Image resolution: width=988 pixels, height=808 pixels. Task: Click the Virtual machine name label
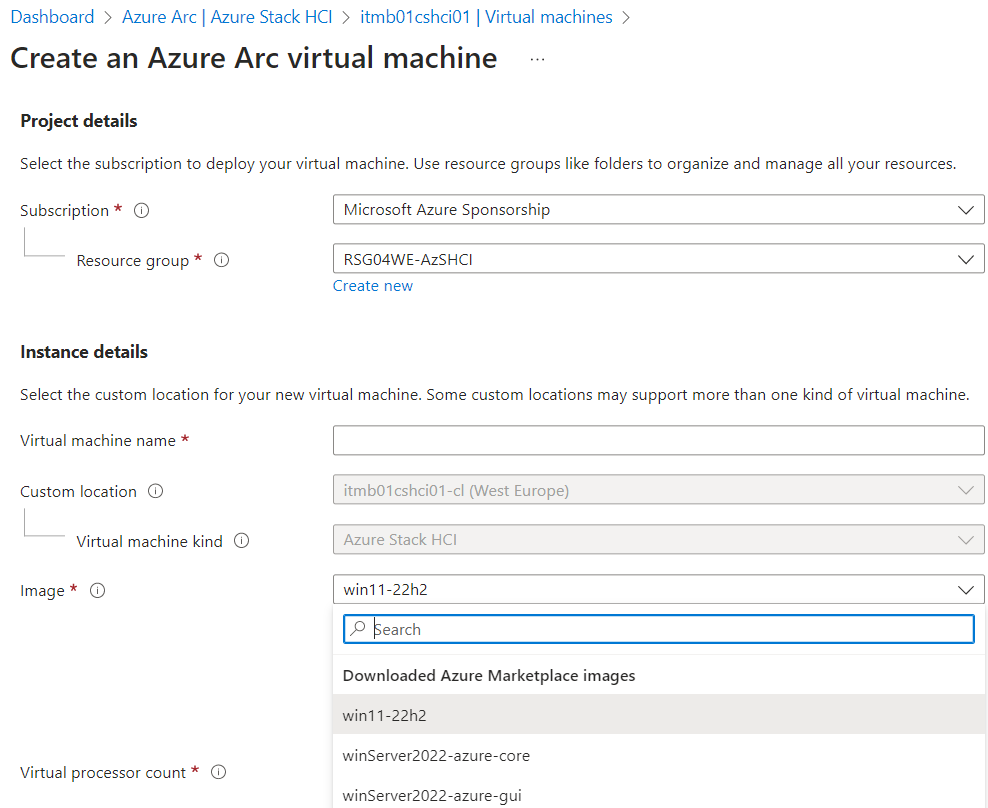tap(98, 441)
